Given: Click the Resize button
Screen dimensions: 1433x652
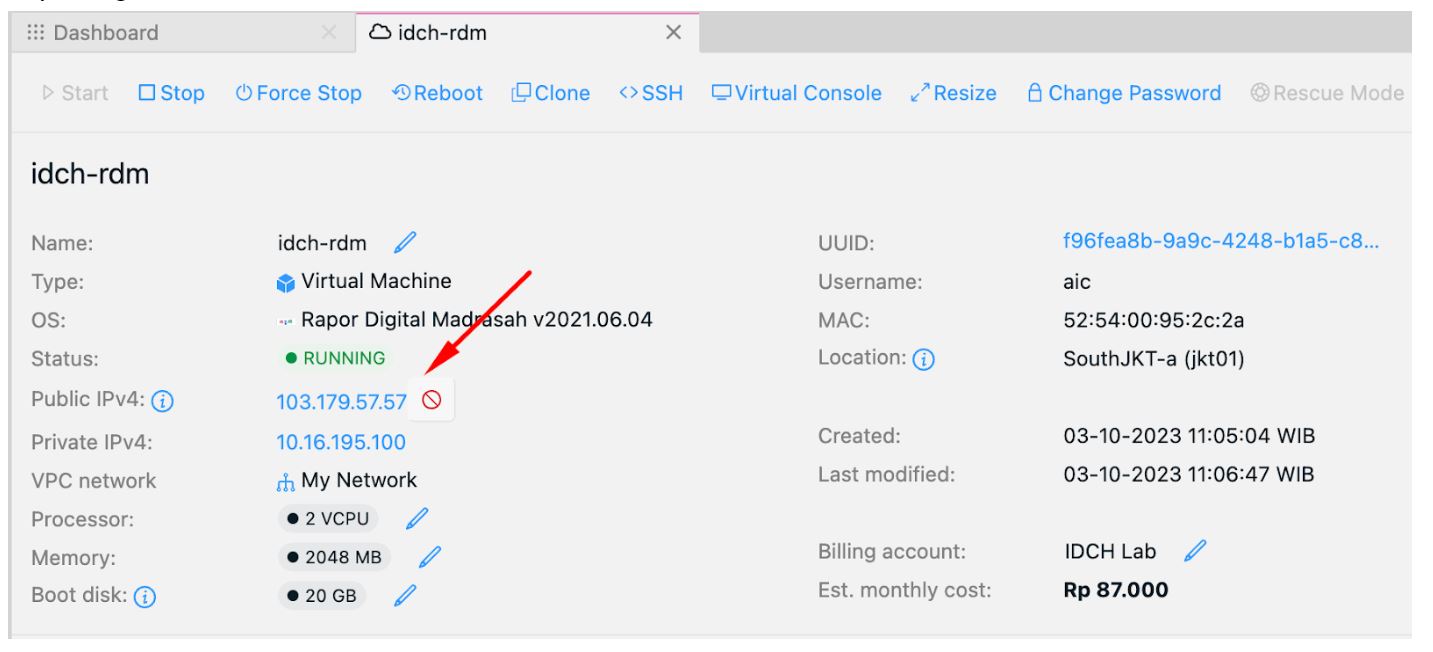Looking at the screenshot, I should coord(953,93).
